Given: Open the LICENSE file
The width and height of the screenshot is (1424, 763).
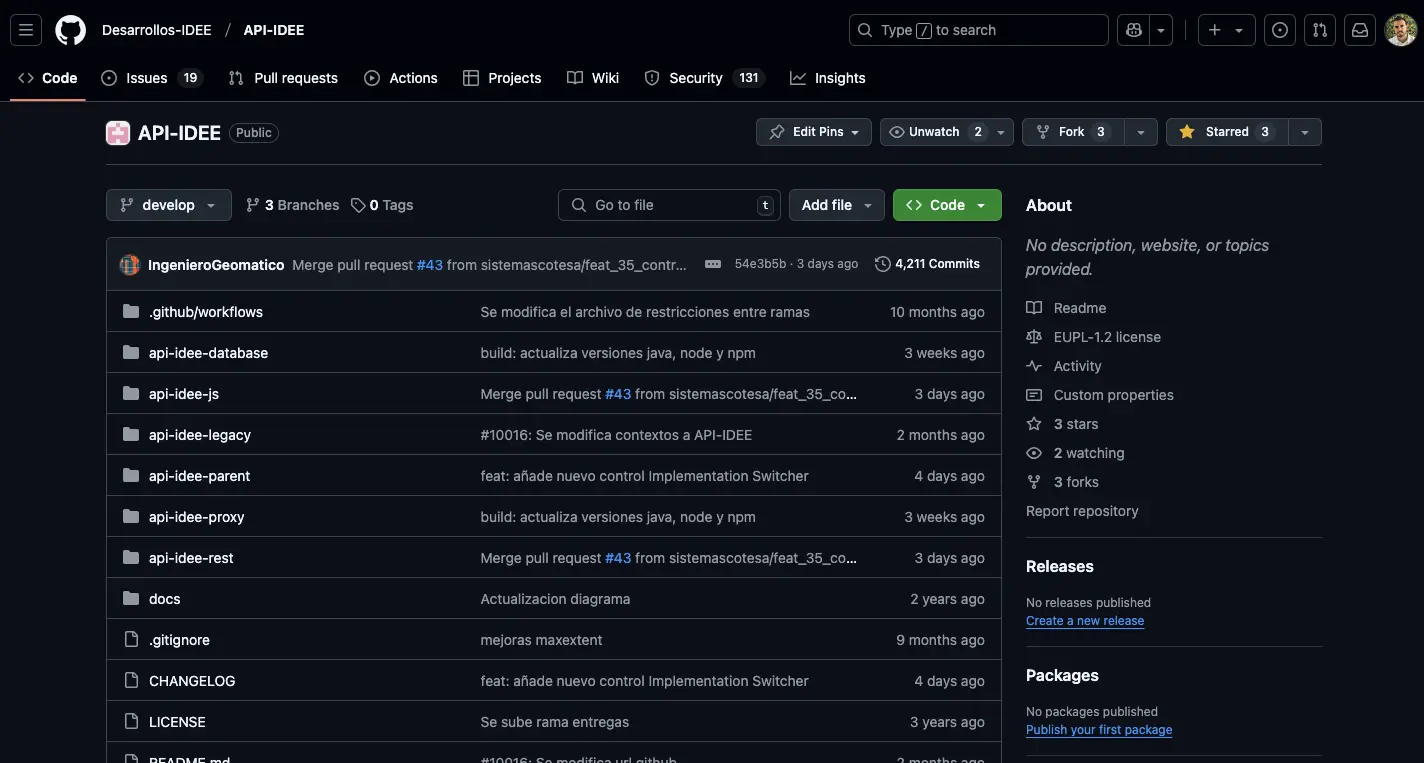Looking at the screenshot, I should tap(177, 722).
